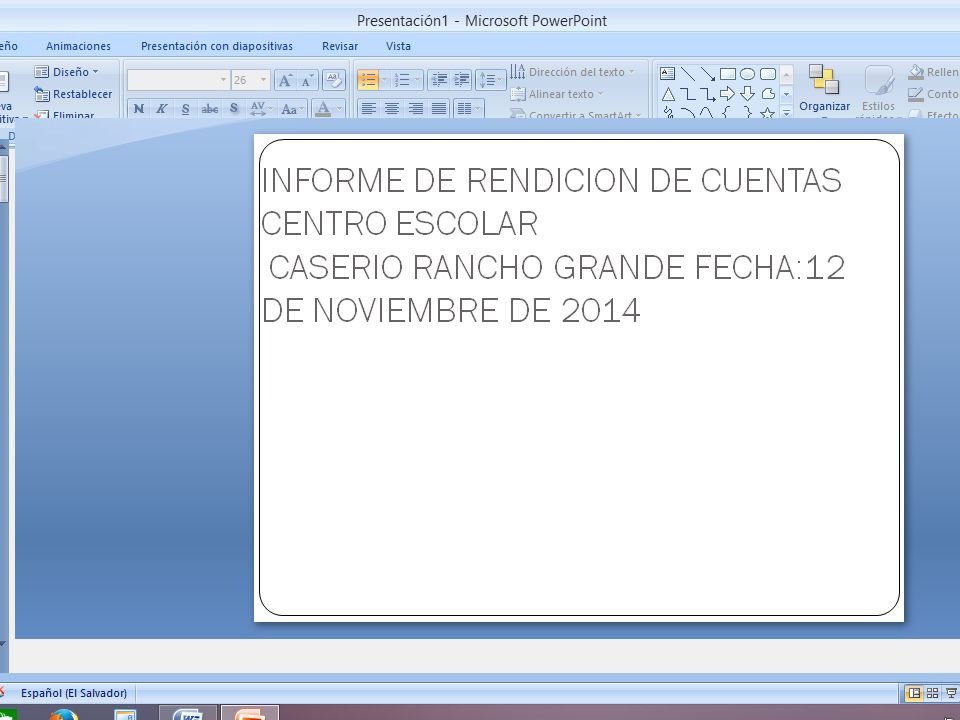Open font color dropdown arrow

tap(340, 108)
